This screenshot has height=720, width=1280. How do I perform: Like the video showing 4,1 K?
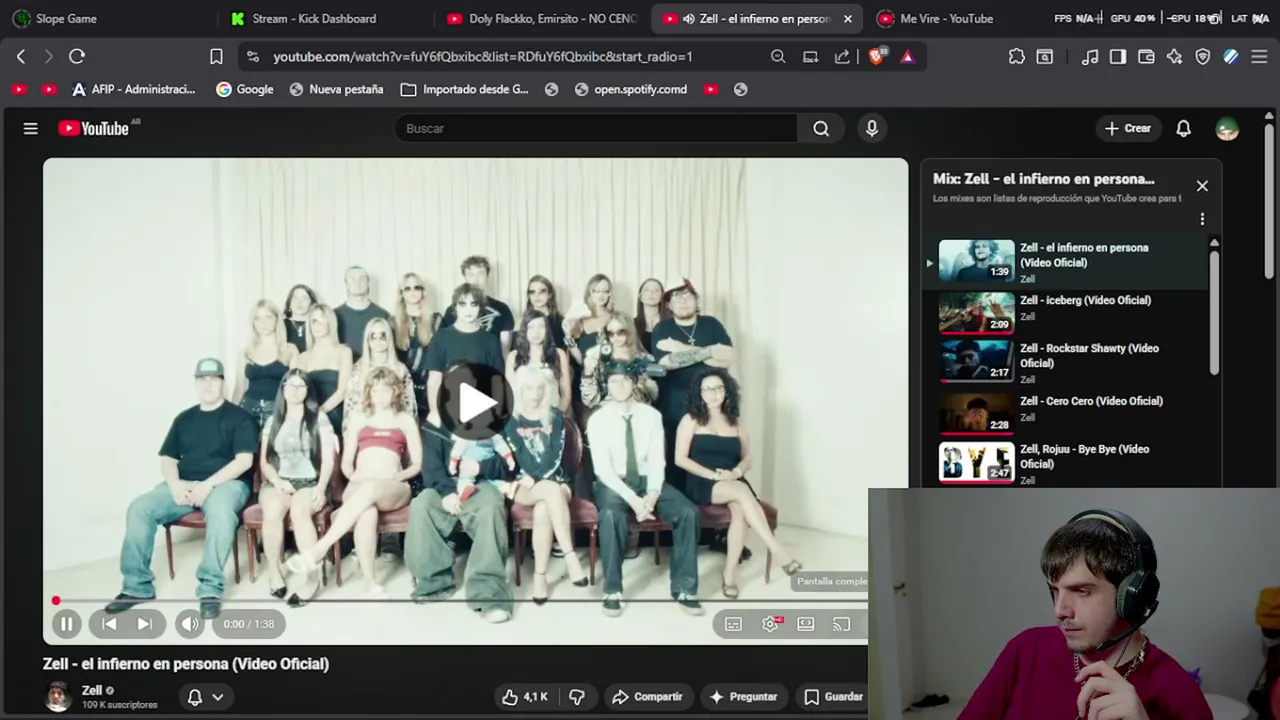click(x=526, y=697)
